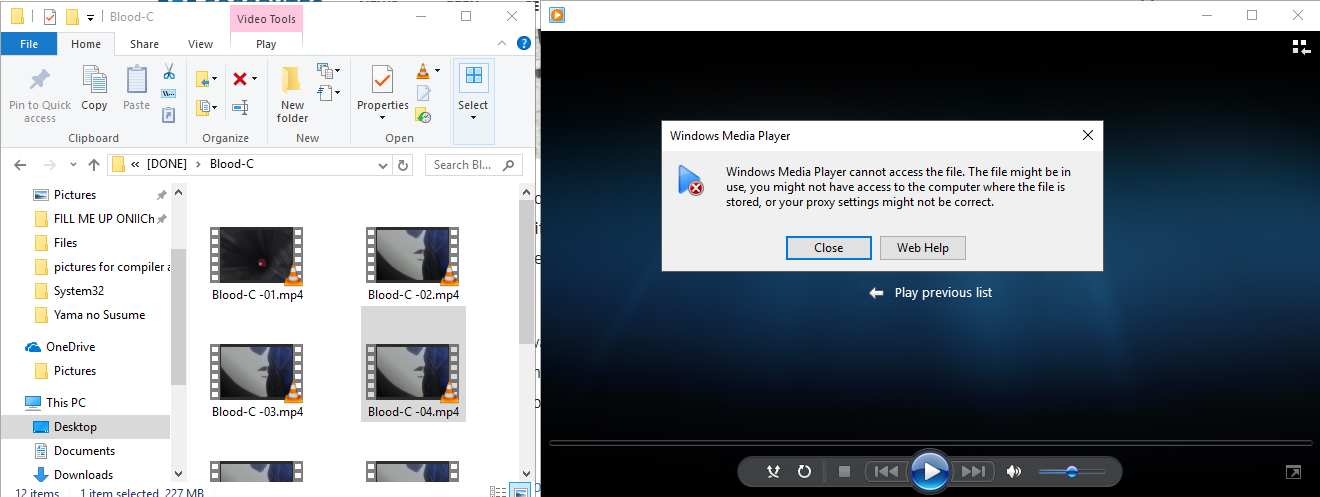Screen dimensions: 1320x497
Task: Navigate back in File Explorer
Action: tap(20, 164)
